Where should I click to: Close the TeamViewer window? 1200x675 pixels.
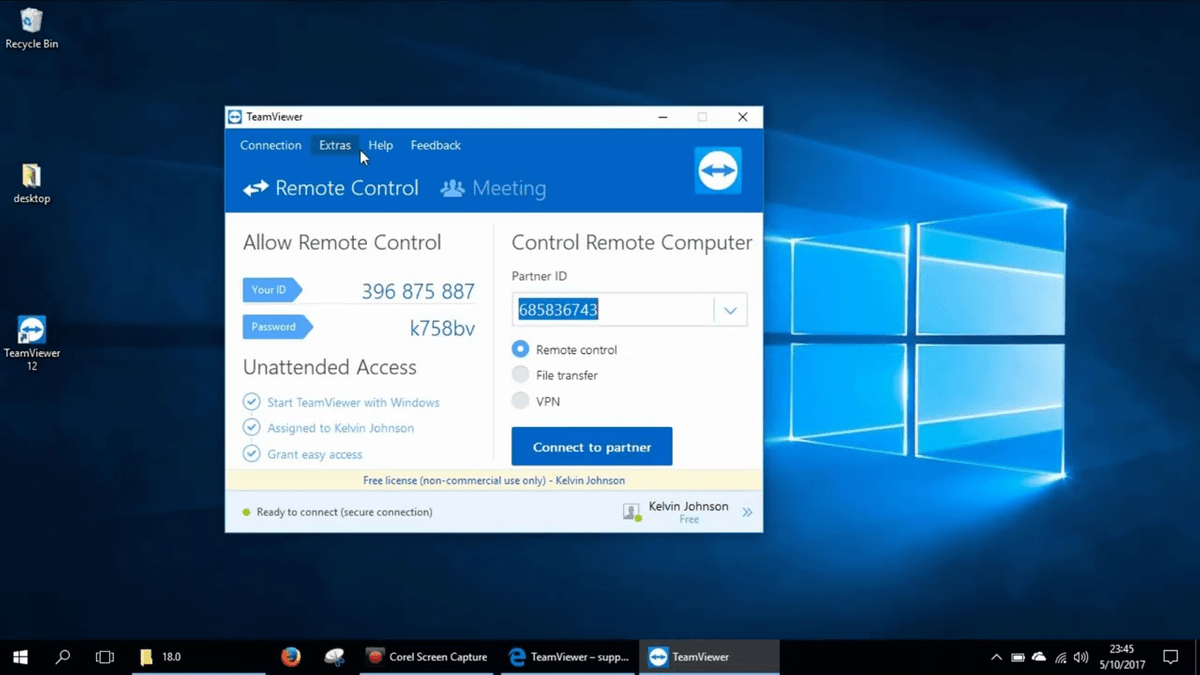(742, 117)
